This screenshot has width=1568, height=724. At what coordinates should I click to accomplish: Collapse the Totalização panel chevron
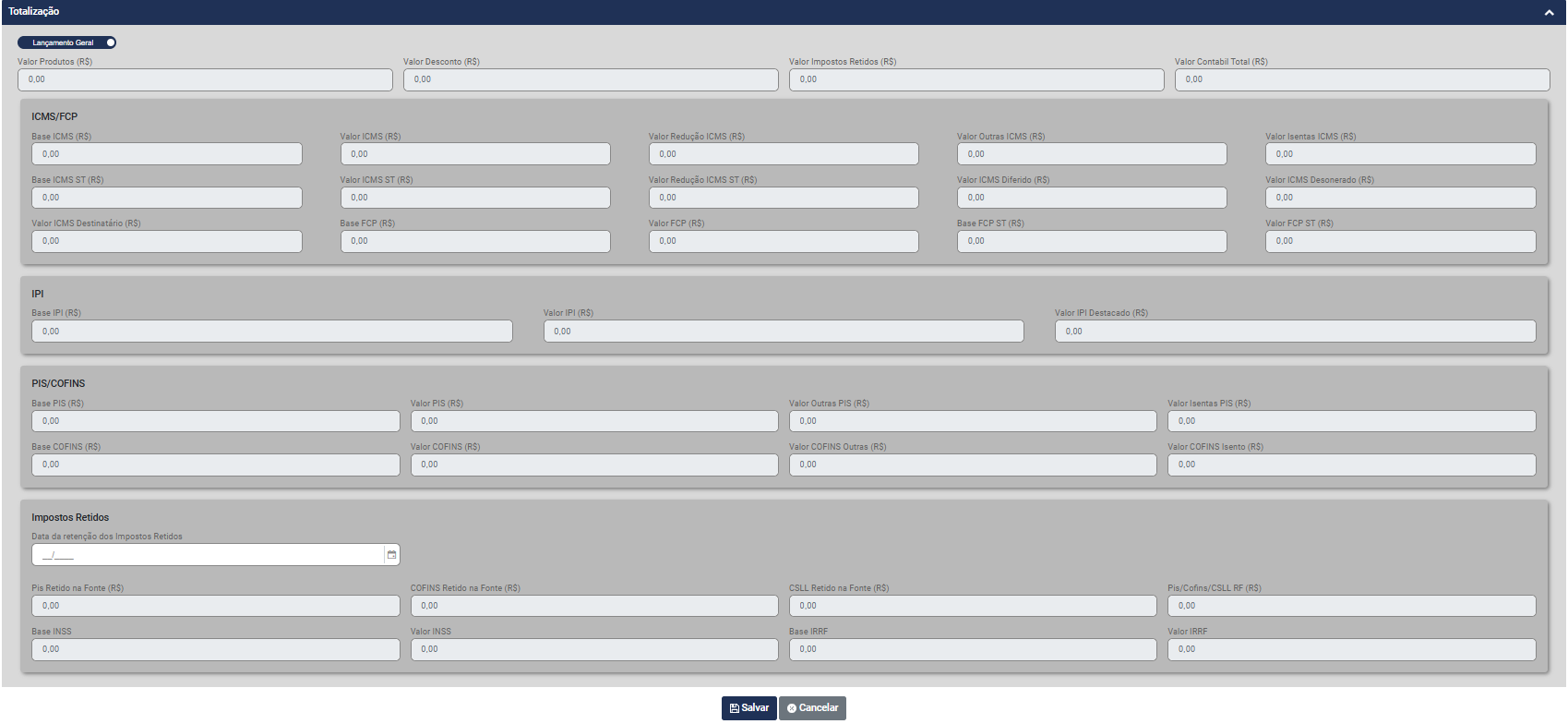1549,12
